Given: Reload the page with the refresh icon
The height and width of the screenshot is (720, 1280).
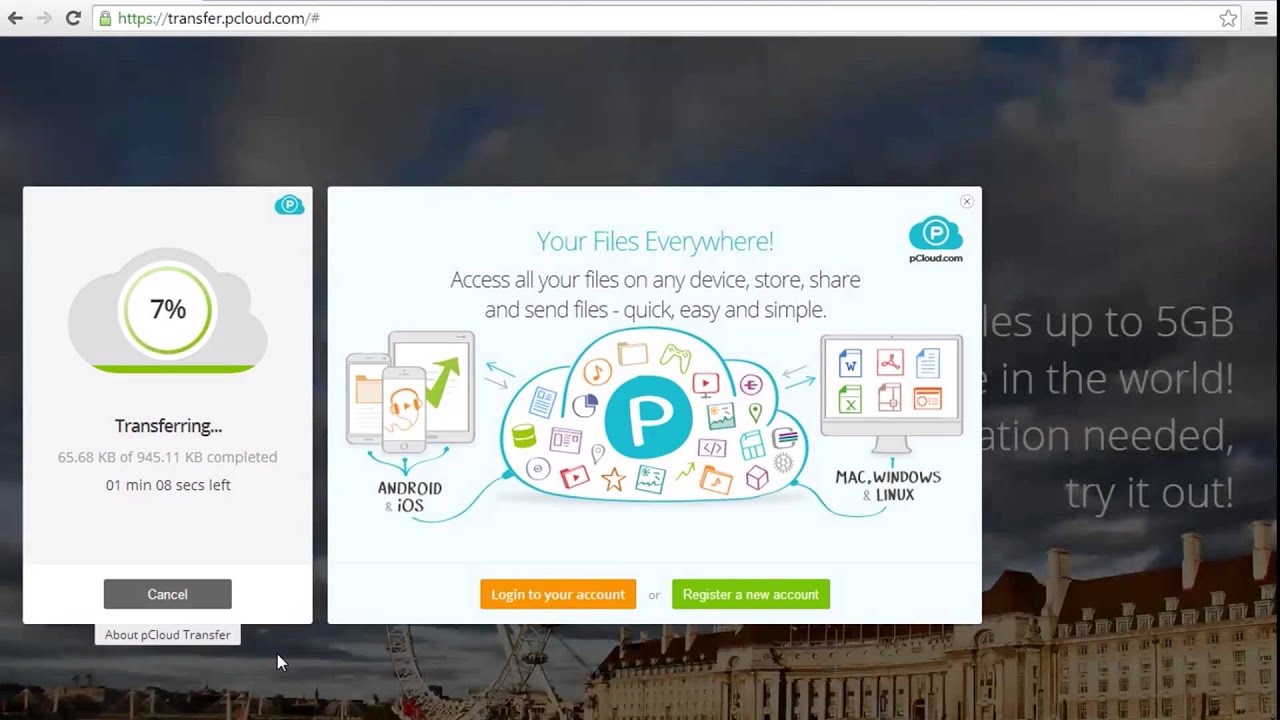Looking at the screenshot, I should point(73,18).
